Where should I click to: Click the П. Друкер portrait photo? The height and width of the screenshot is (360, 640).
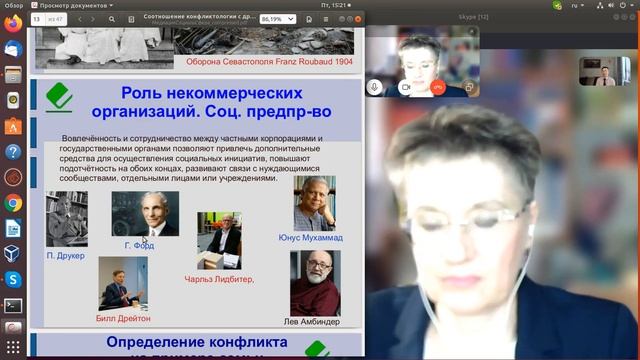tap(67, 219)
